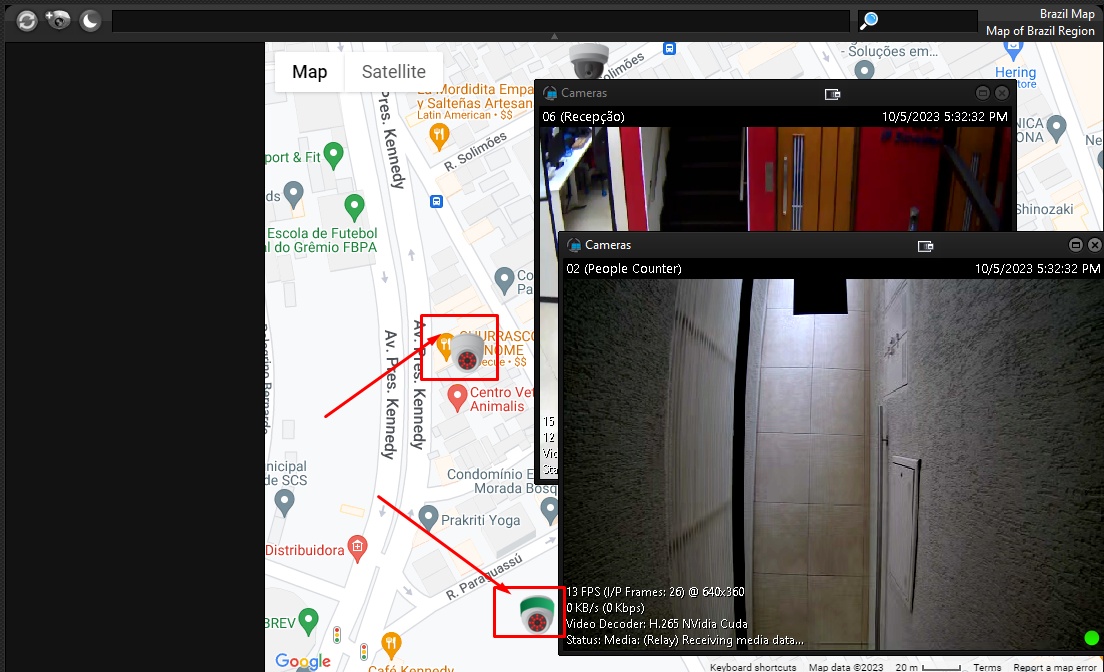This screenshot has width=1104, height=672.
Task: Click the Café Kennedy restaurant pin
Action: 391,645
